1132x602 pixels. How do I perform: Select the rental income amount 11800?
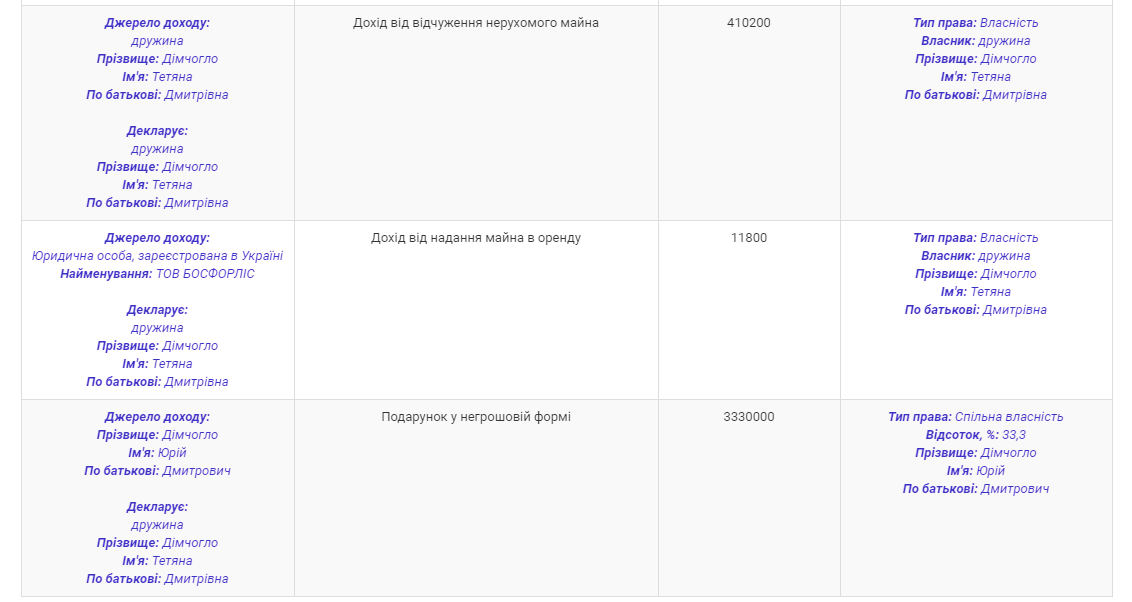click(x=749, y=238)
